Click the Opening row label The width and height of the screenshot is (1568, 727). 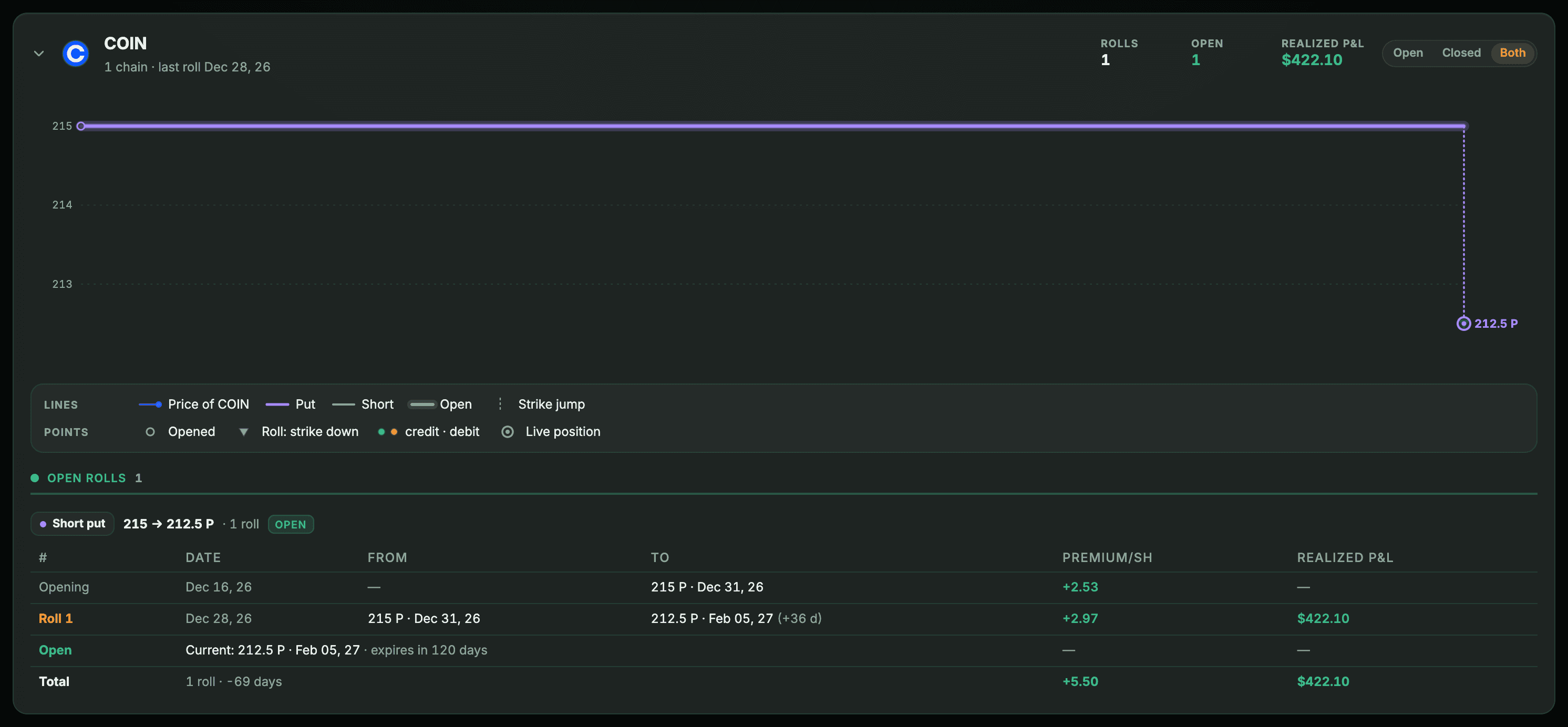click(64, 587)
